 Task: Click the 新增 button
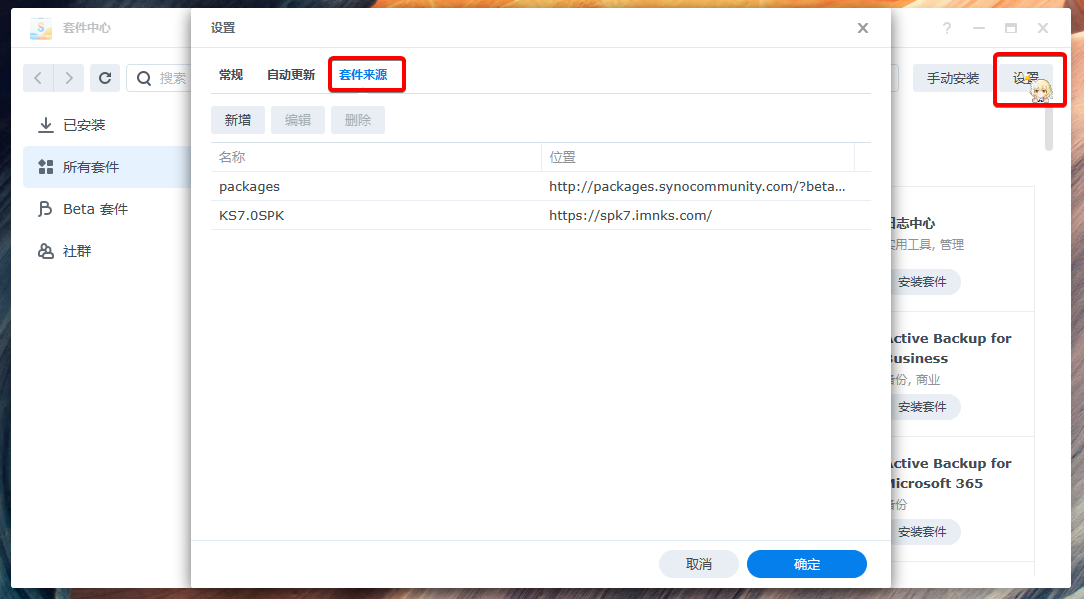coord(238,120)
